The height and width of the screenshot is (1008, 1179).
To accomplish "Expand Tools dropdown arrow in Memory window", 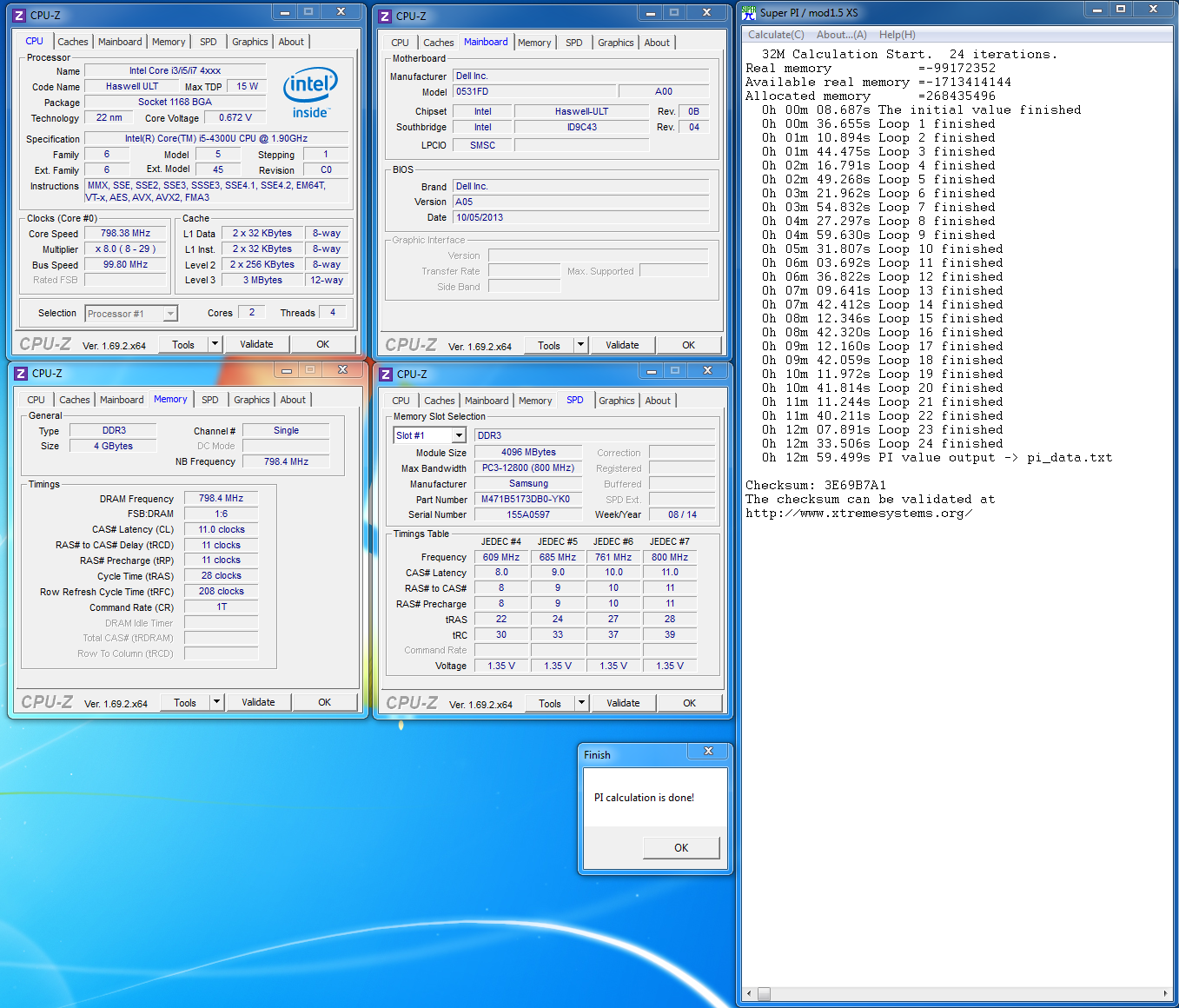I will (216, 702).
